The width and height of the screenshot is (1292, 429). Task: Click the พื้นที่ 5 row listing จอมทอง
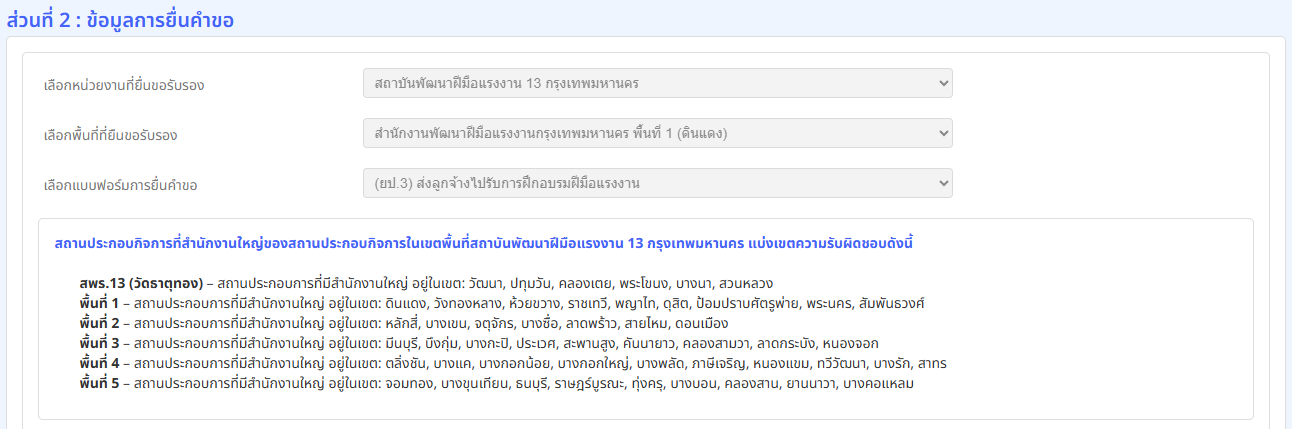click(x=497, y=383)
